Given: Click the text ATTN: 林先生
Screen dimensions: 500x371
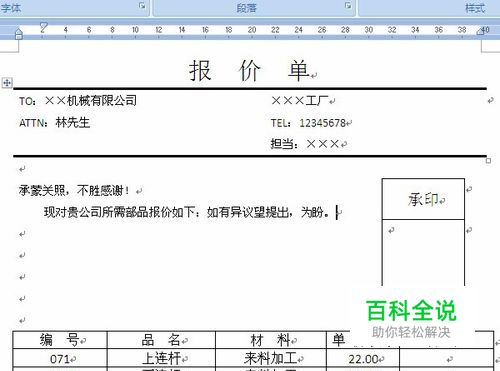Looking at the screenshot, I should [54, 123].
